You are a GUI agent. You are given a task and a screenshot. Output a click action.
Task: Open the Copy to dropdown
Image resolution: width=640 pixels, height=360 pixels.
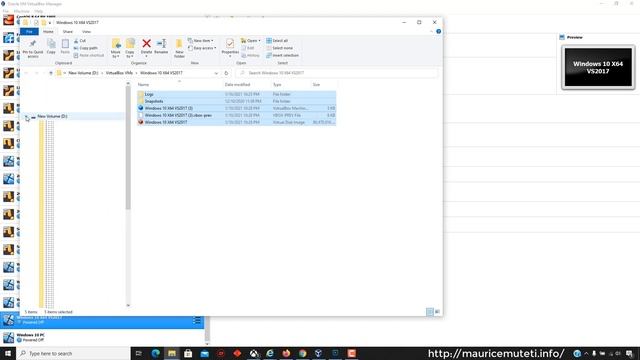point(130,48)
